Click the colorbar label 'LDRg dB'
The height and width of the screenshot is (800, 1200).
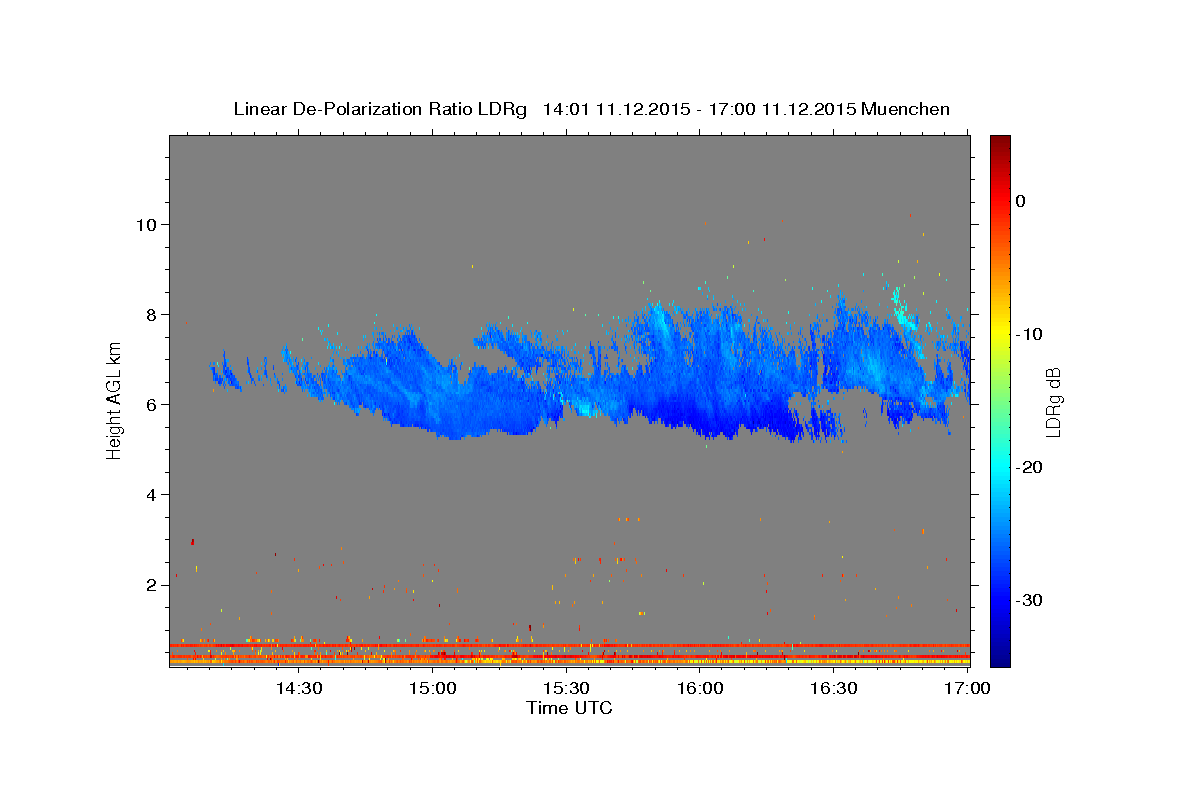1052,401
